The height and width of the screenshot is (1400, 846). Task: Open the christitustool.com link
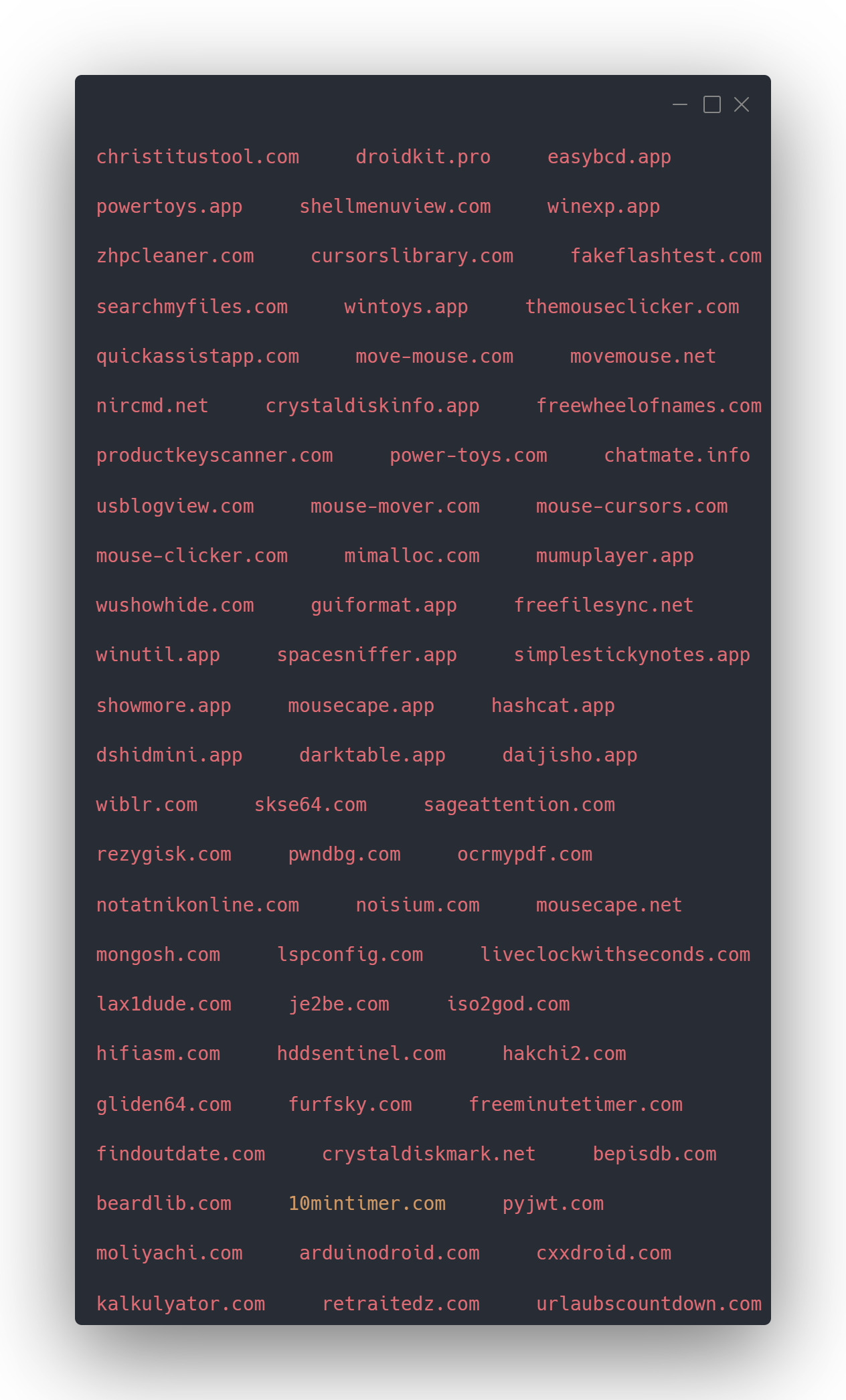coord(197,157)
